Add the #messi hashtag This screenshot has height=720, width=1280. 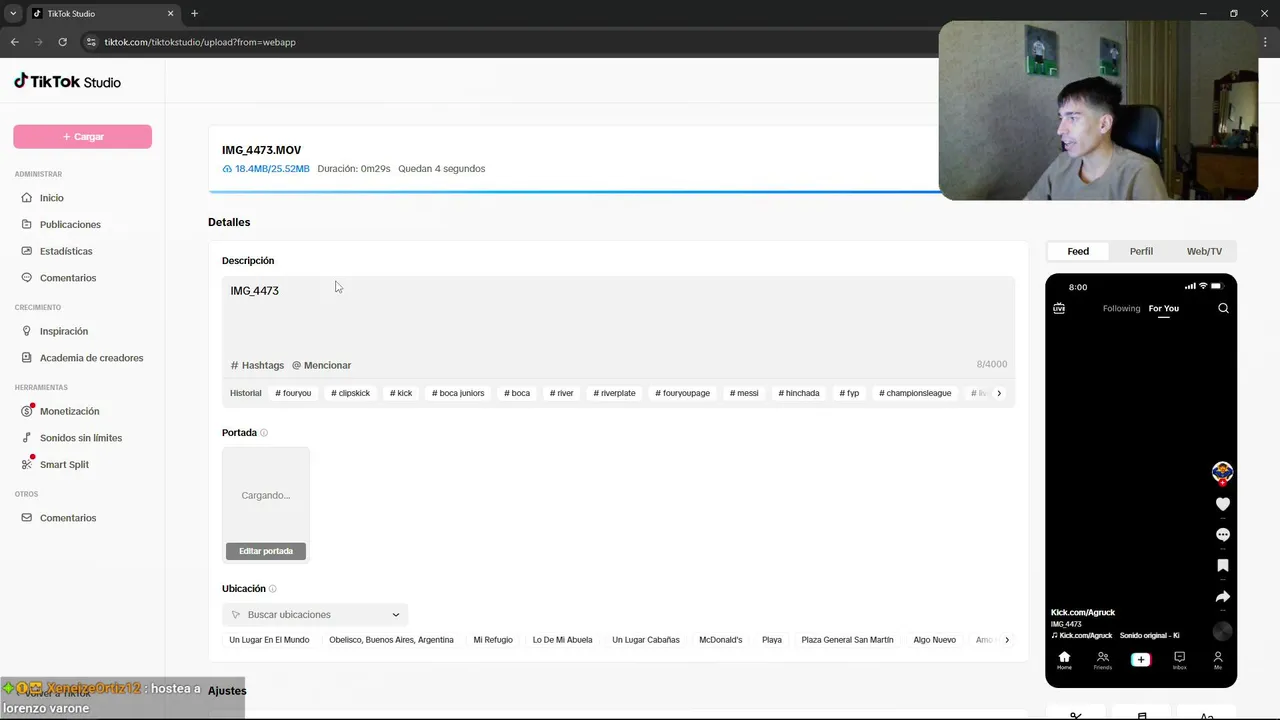click(x=744, y=393)
